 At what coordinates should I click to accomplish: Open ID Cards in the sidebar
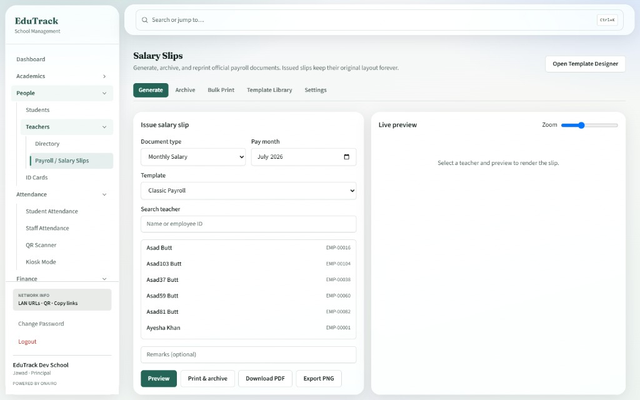pyautogui.click(x=67, y=178)
